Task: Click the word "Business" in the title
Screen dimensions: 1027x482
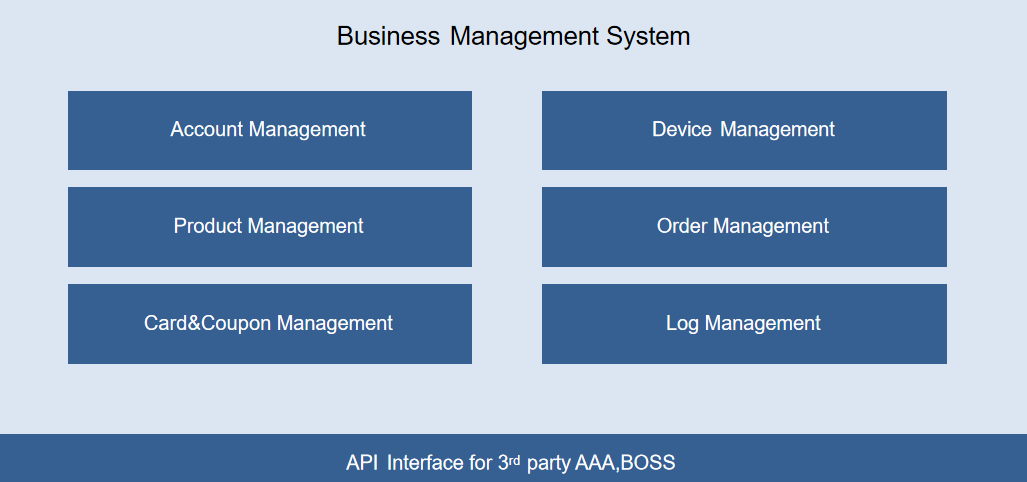Action: click(388, 37)
